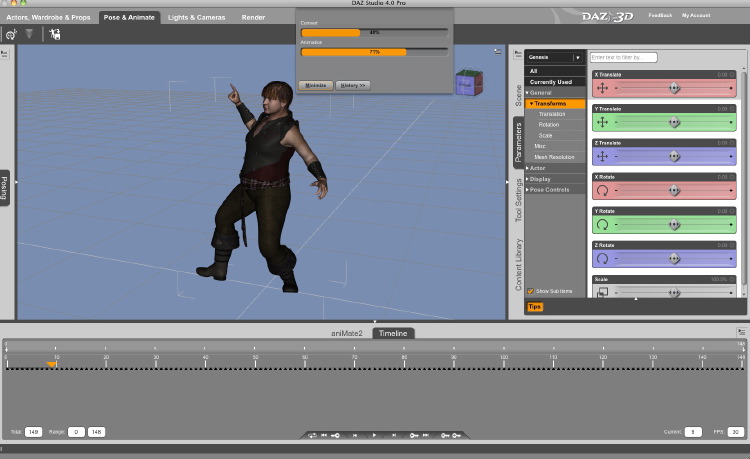Switch to the Render tab

[253, 17]
